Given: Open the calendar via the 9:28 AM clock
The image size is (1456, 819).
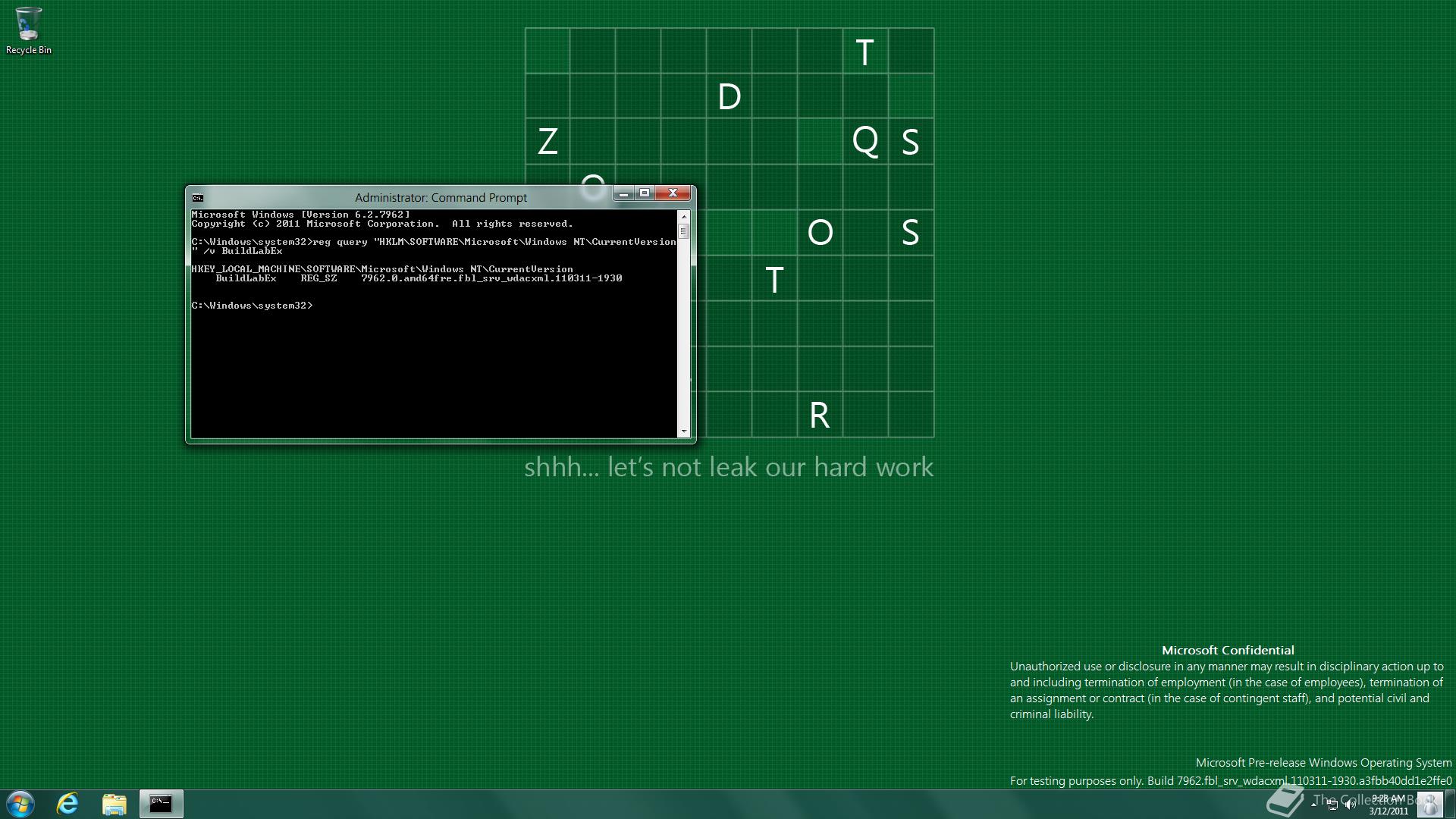Looking at the screenshot, I should pos(1388,798).
